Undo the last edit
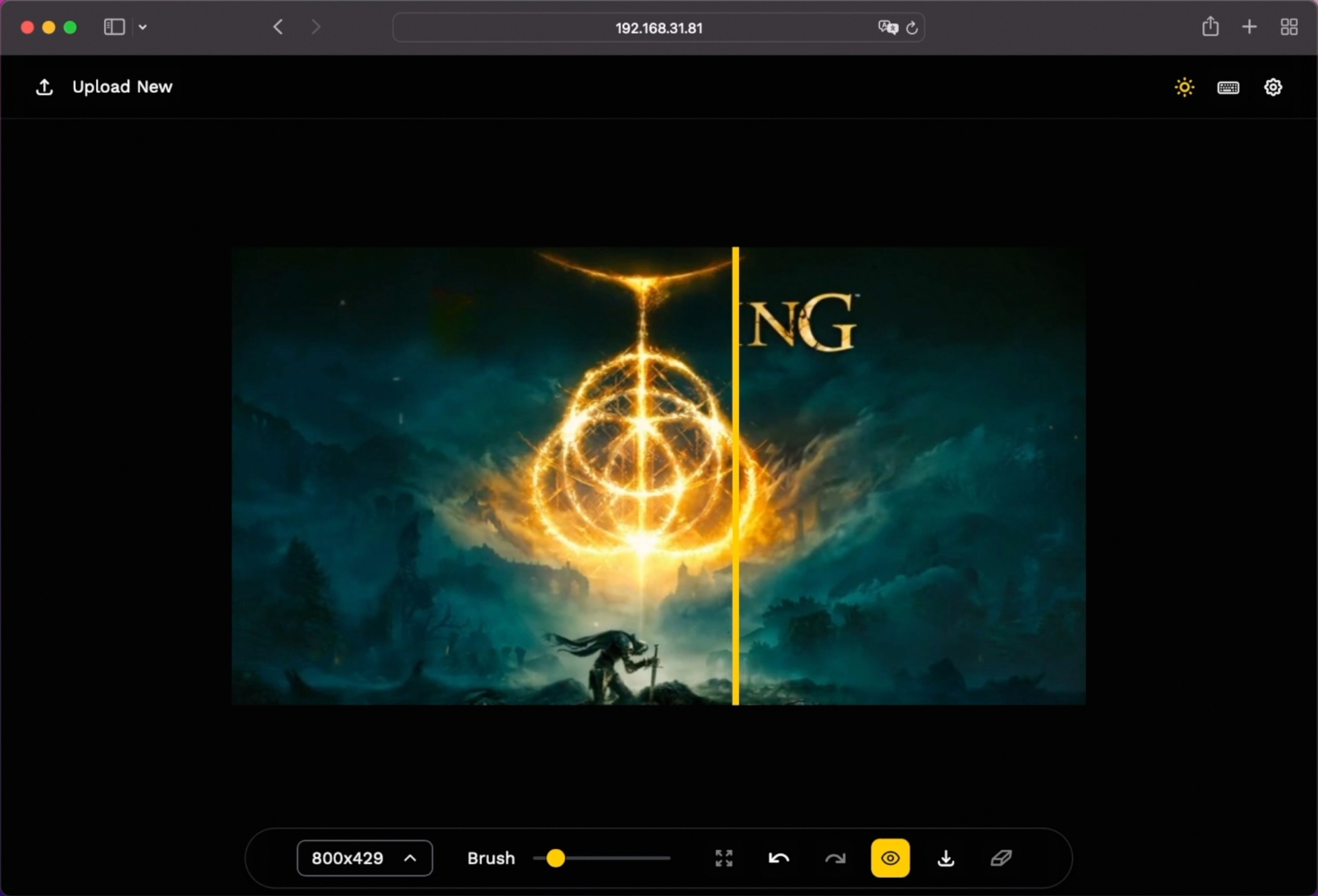 (x=779, y=858)
